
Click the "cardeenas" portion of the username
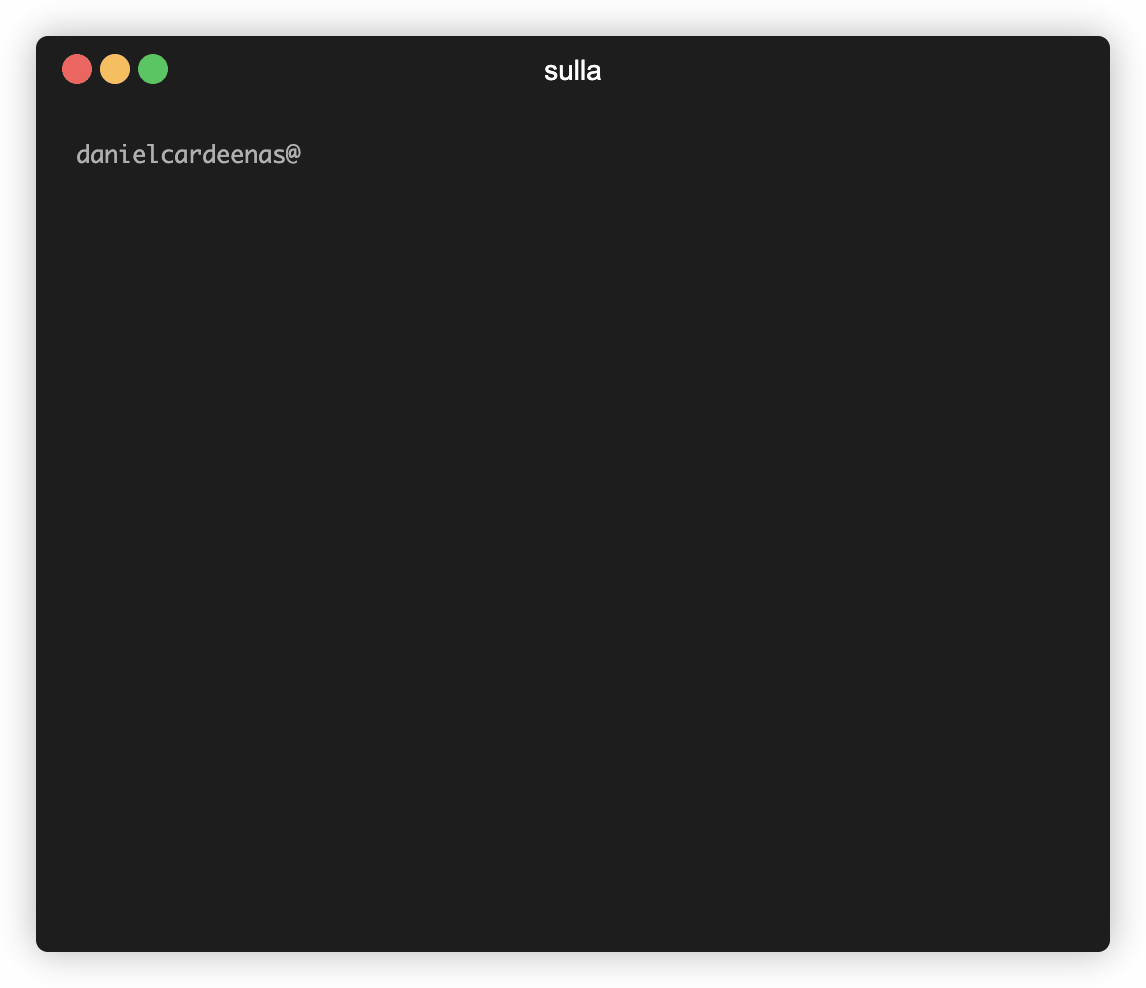click(x=223, y=154)
